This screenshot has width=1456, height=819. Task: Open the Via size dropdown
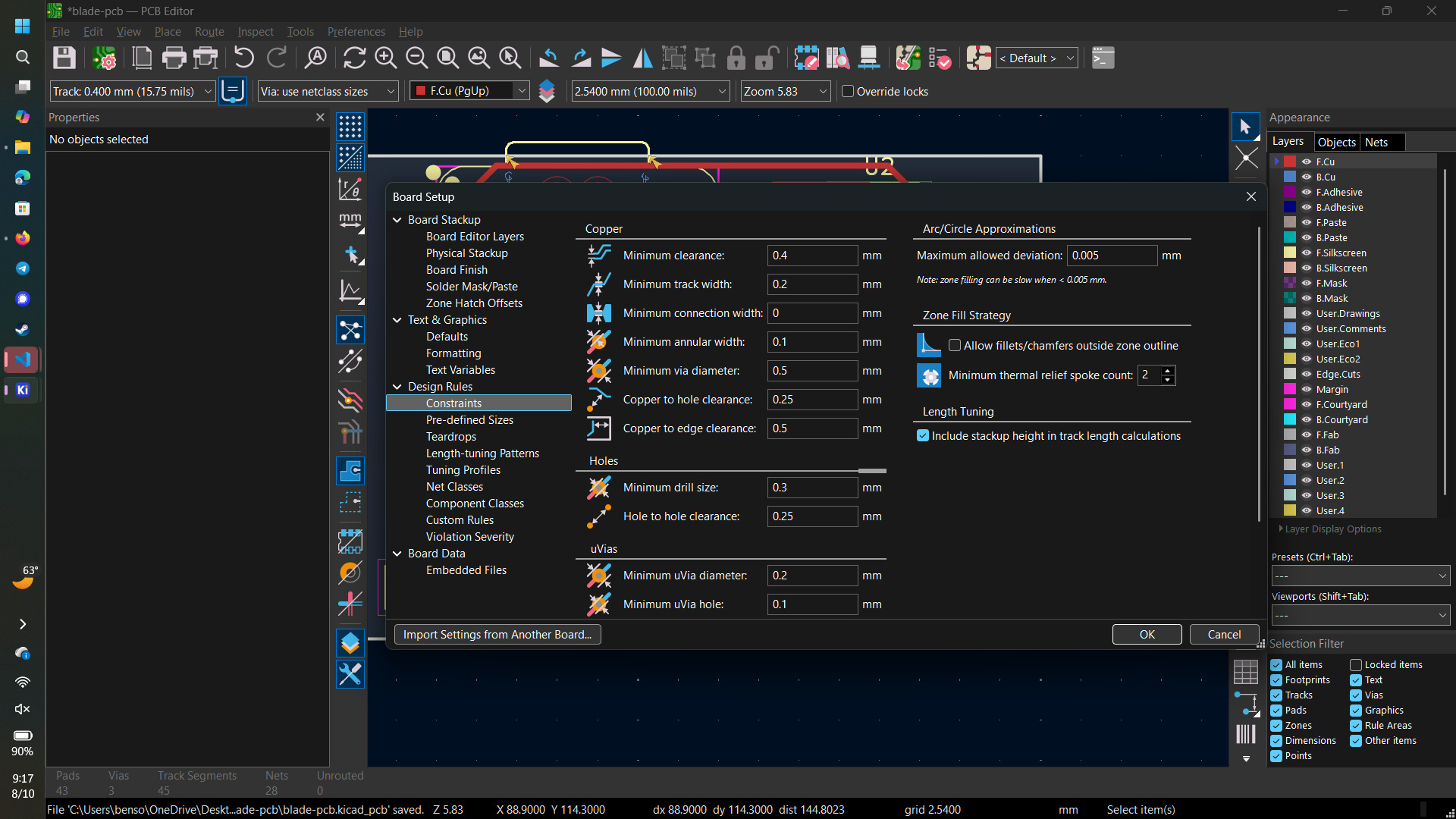pos(328,91)
